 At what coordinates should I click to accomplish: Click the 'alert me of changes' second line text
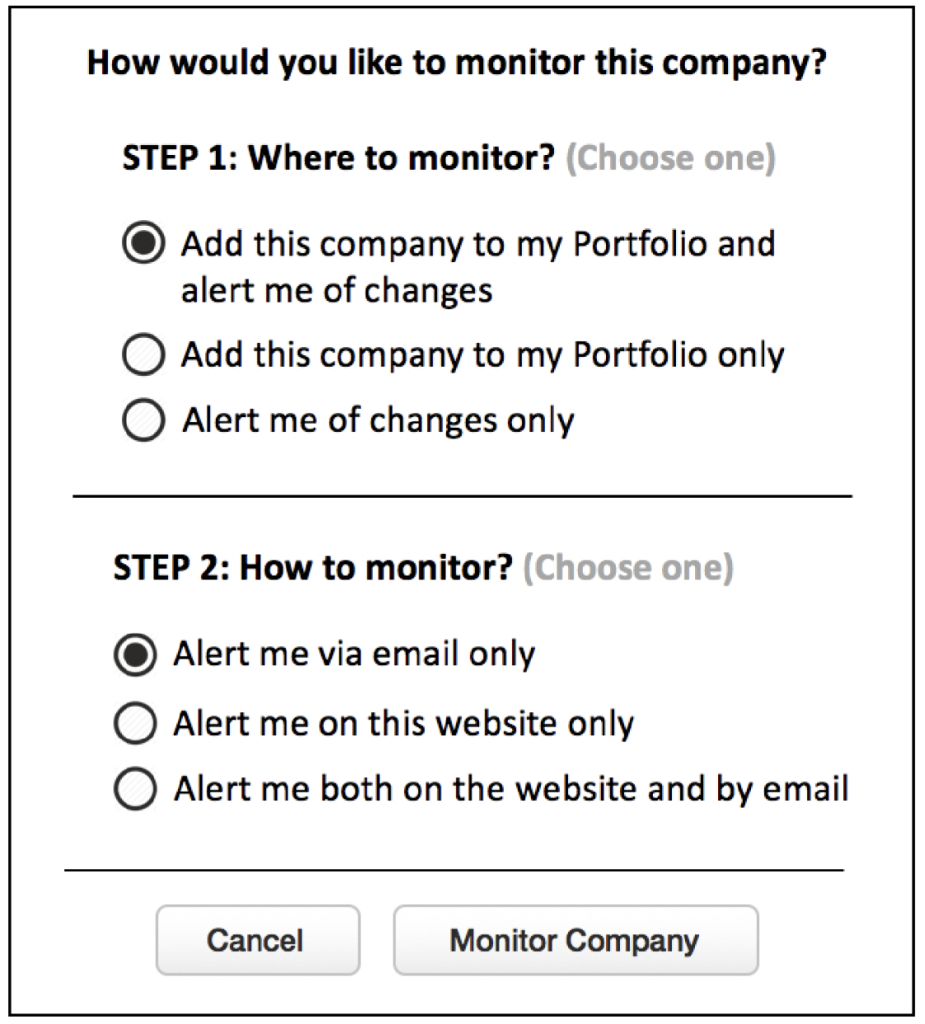click(336, 291)
